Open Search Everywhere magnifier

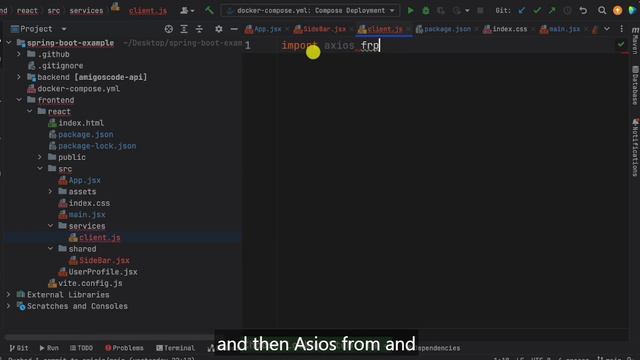tap(602, 10)
